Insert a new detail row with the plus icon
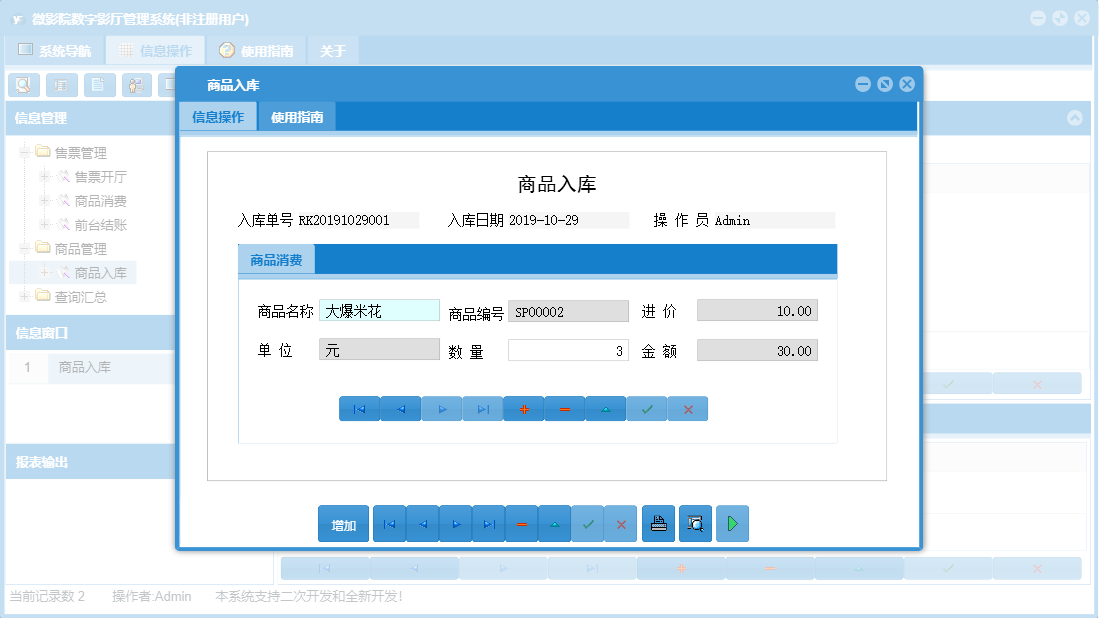Image resolution: width=1099 pixels, height=618 pixels. point(523,408)
